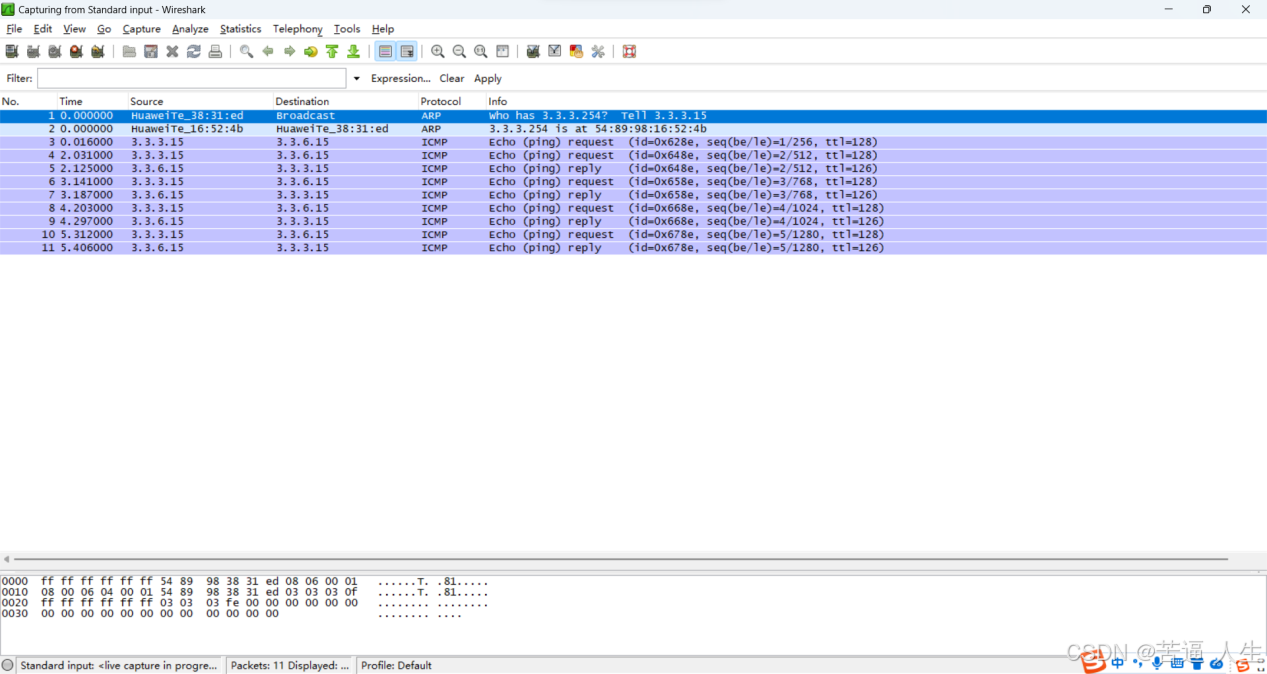The height and width of the screenshot is (674, 1267).
Task: Open expert info status circle
Action: point(8,665)
